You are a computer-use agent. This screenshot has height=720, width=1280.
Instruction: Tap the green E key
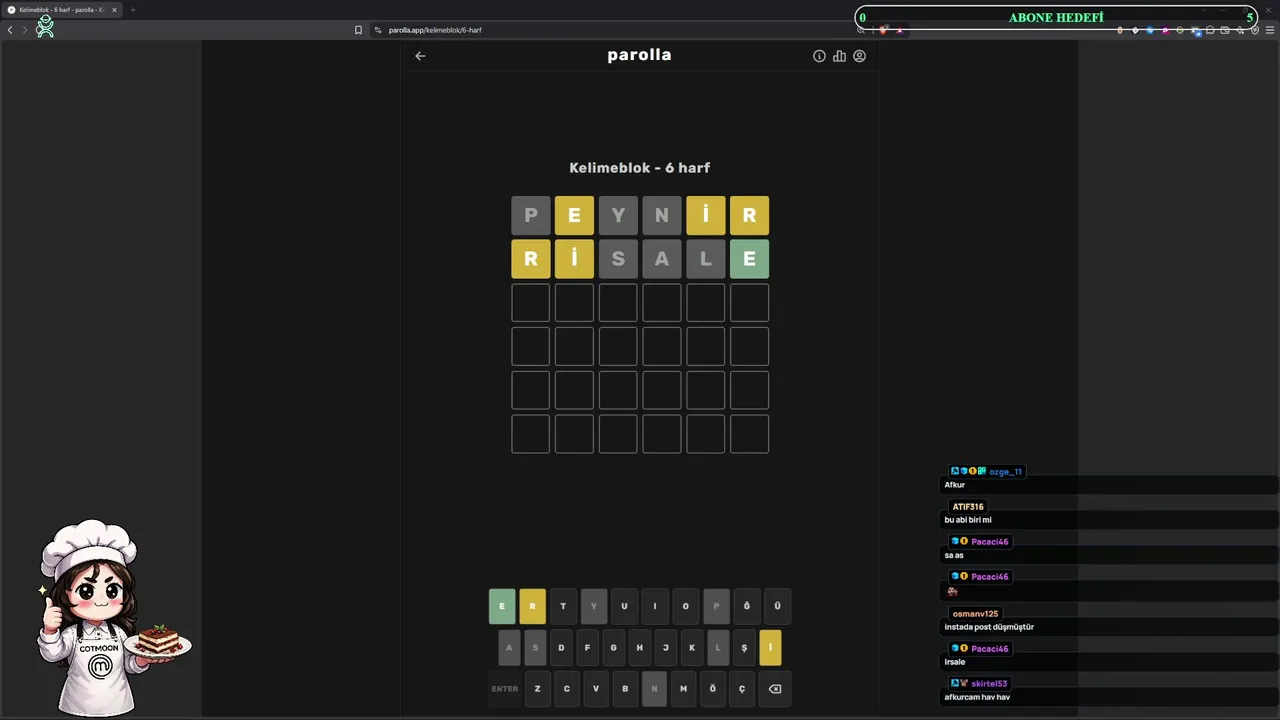[502, 606]
